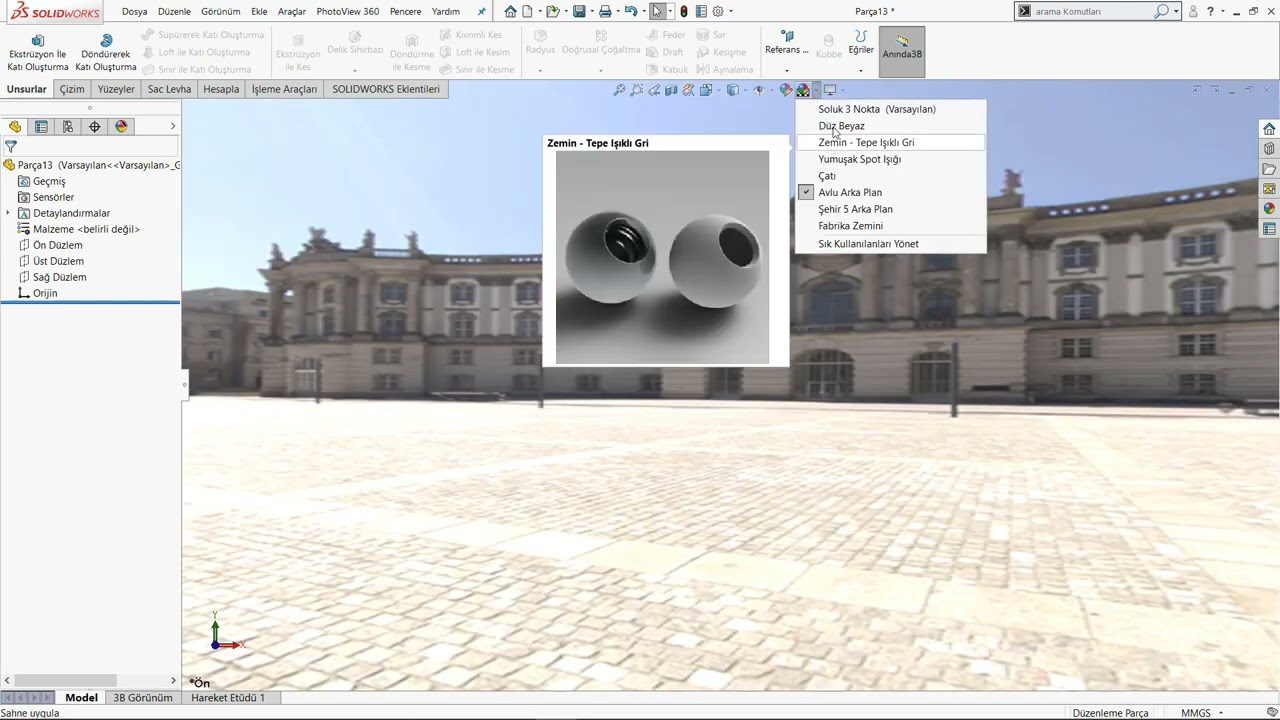The height and width of the screenshot is (720, 1280).
Task: Switch to the Çizim ribbon tab
Action: click(72, 89)
